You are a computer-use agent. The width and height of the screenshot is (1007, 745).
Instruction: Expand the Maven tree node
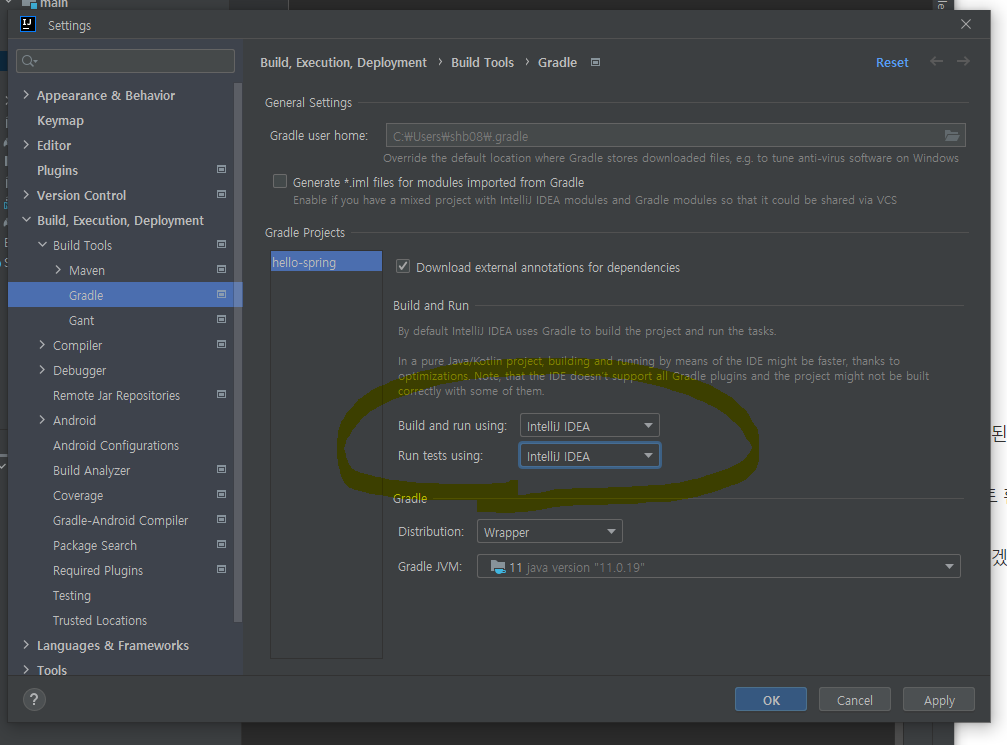point(58,270)
